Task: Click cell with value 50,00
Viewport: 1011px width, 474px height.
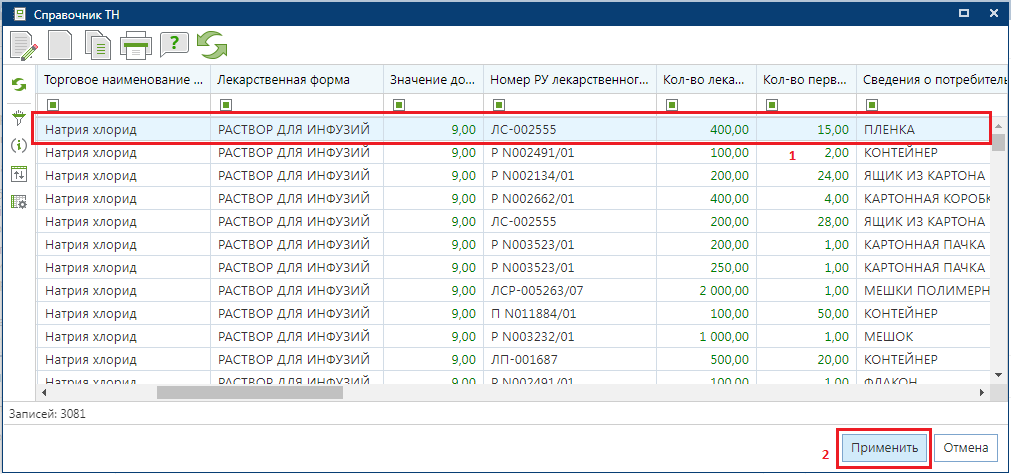Action: click(x=806, y=313)
